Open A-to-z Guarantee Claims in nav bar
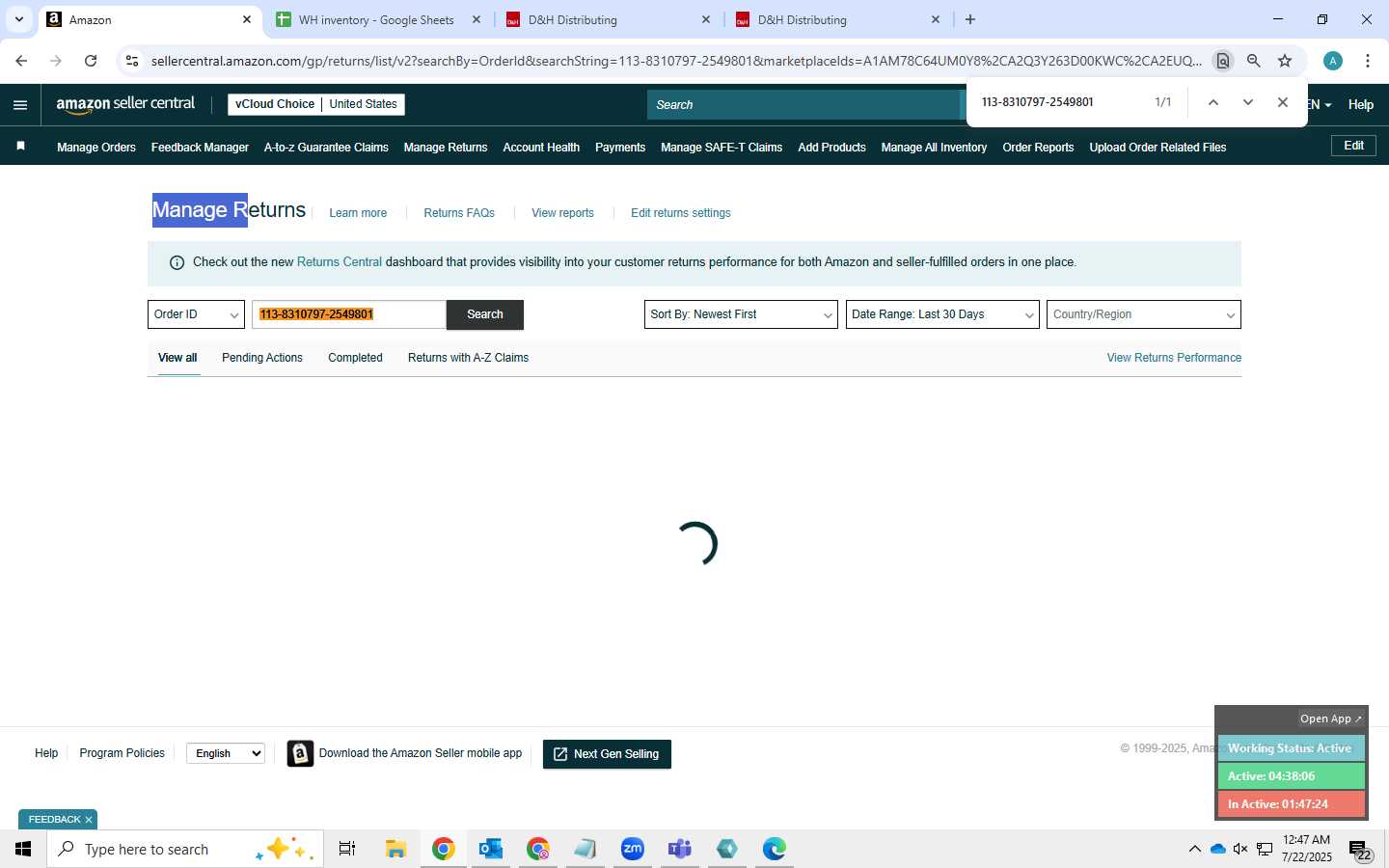The image size is (1389, 868). click(x=326, y=148)
